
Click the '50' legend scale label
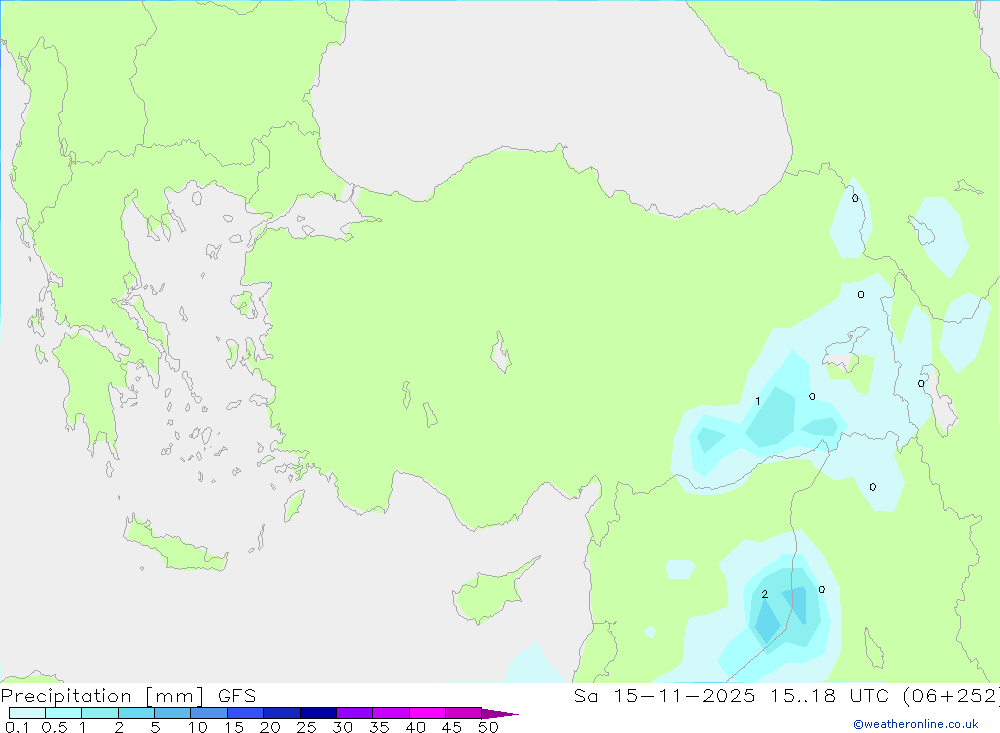click(x=488, y=727)
